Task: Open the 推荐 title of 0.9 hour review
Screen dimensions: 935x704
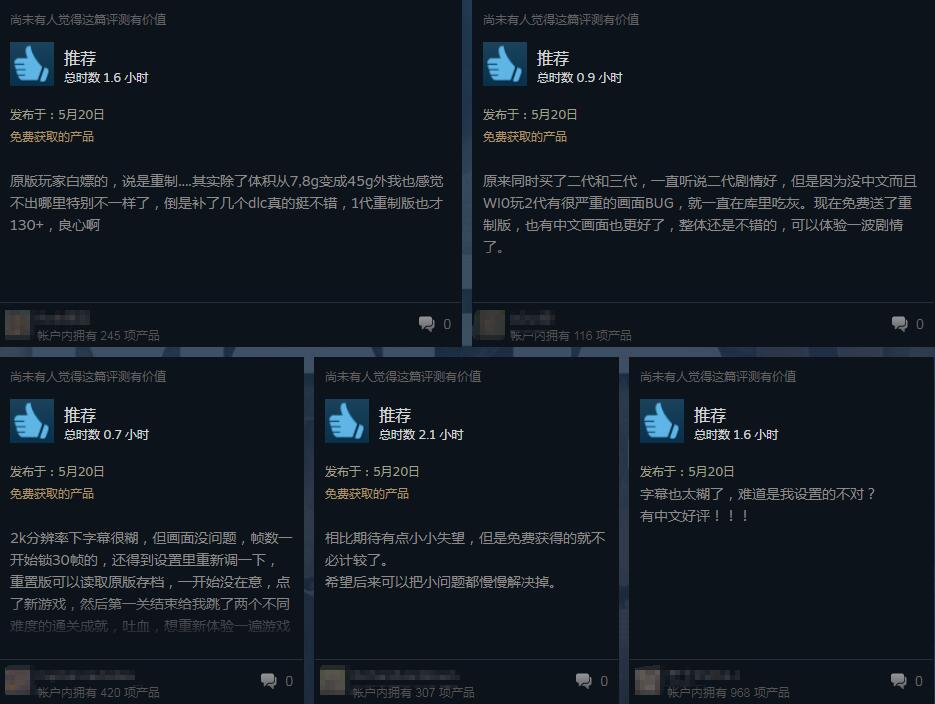Action: (553, 58)
